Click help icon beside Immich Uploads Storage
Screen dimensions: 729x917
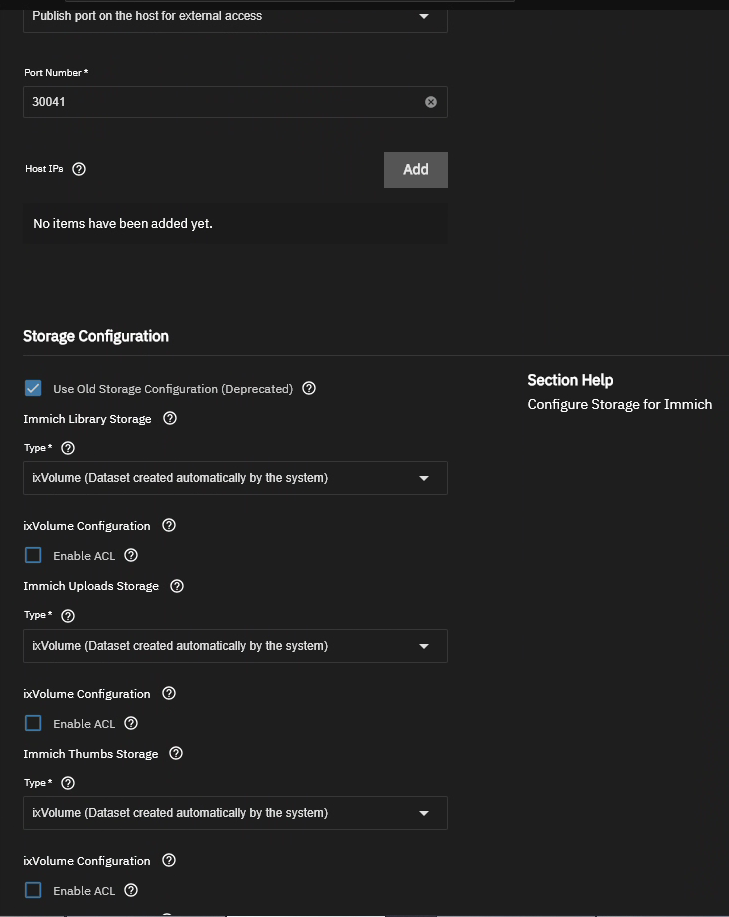click(x=177, y=586)
